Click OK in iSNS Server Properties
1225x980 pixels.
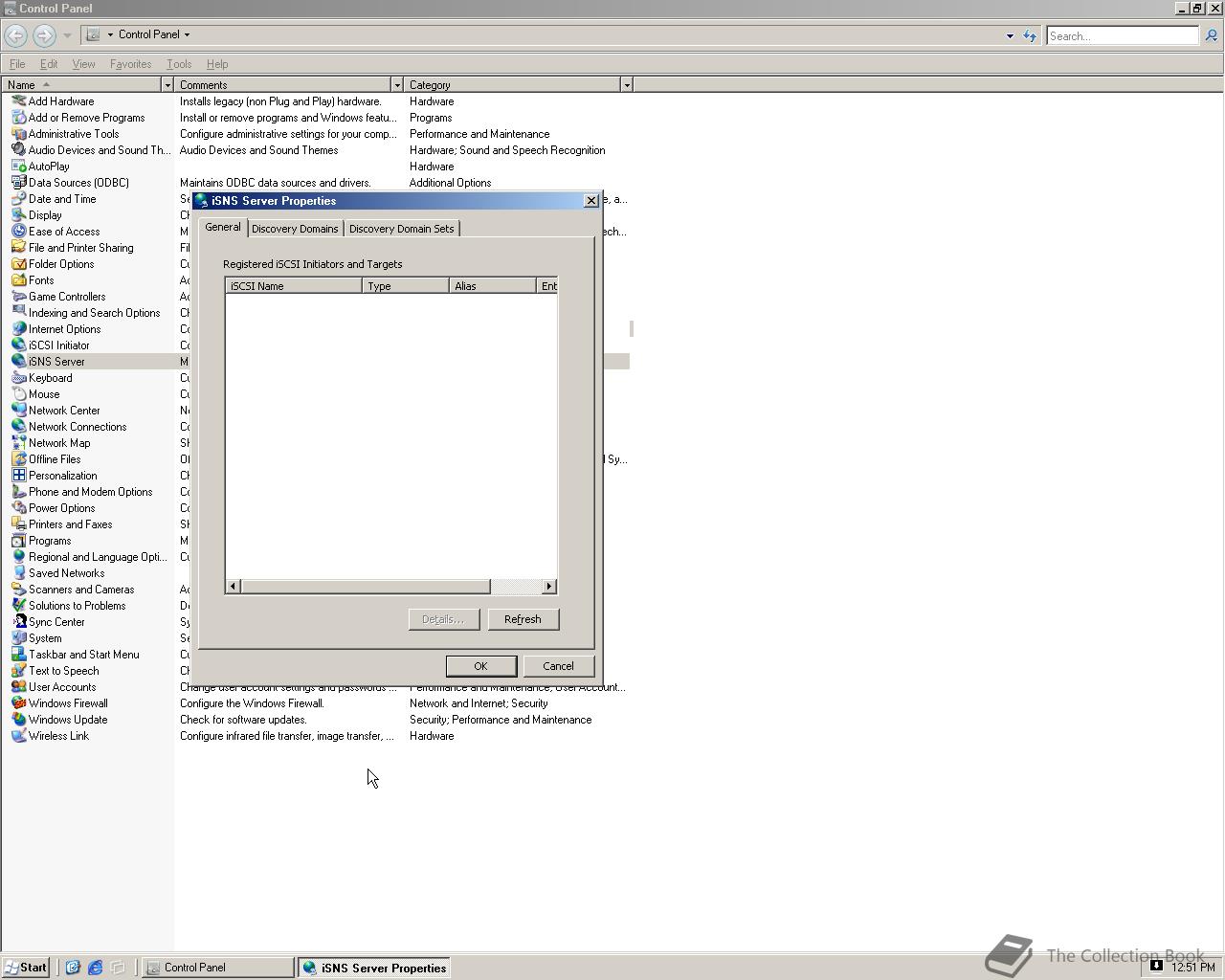(480, 666)
